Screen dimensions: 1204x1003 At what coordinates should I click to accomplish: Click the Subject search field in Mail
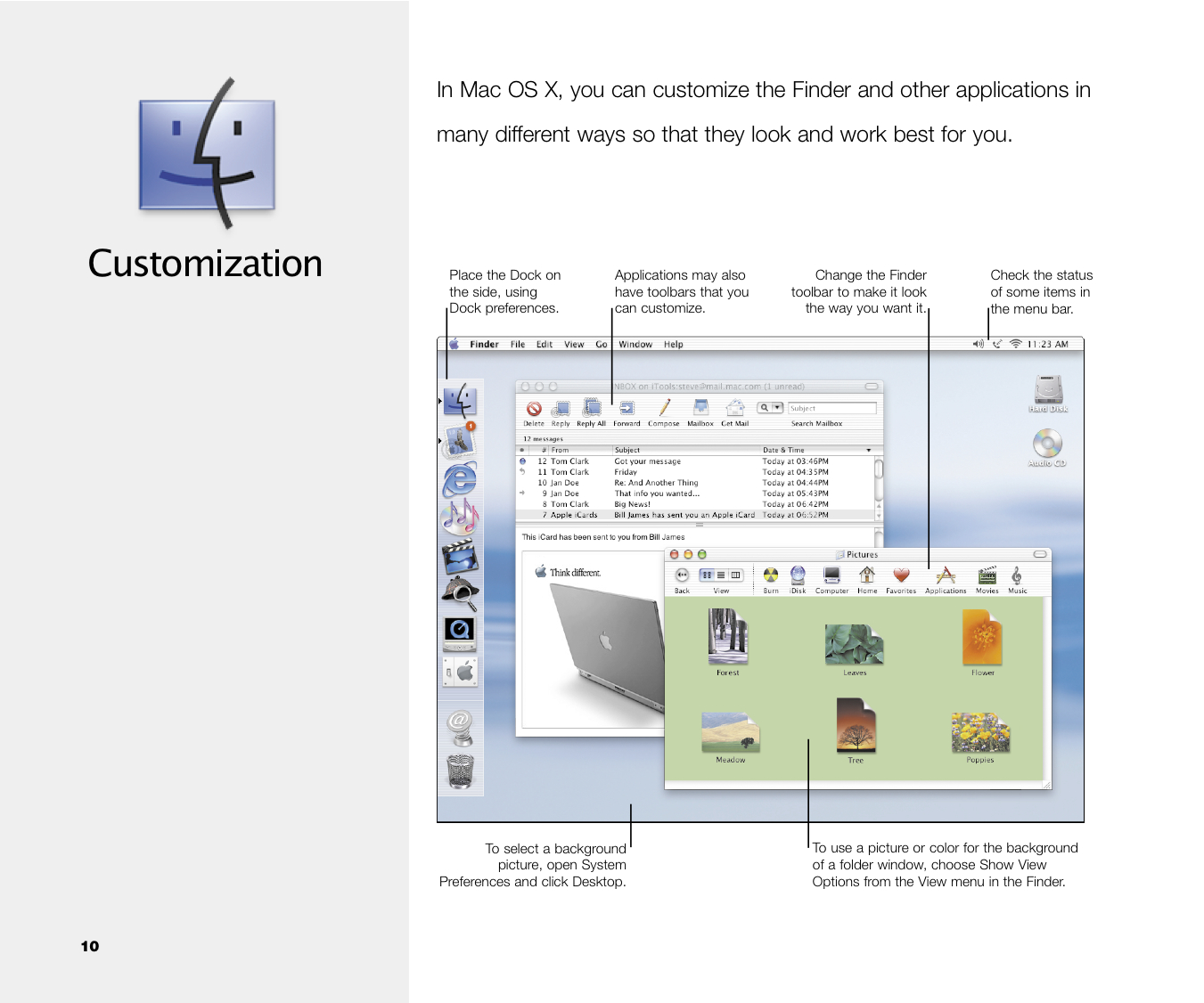pyautogui.click(x=831, y=408)
